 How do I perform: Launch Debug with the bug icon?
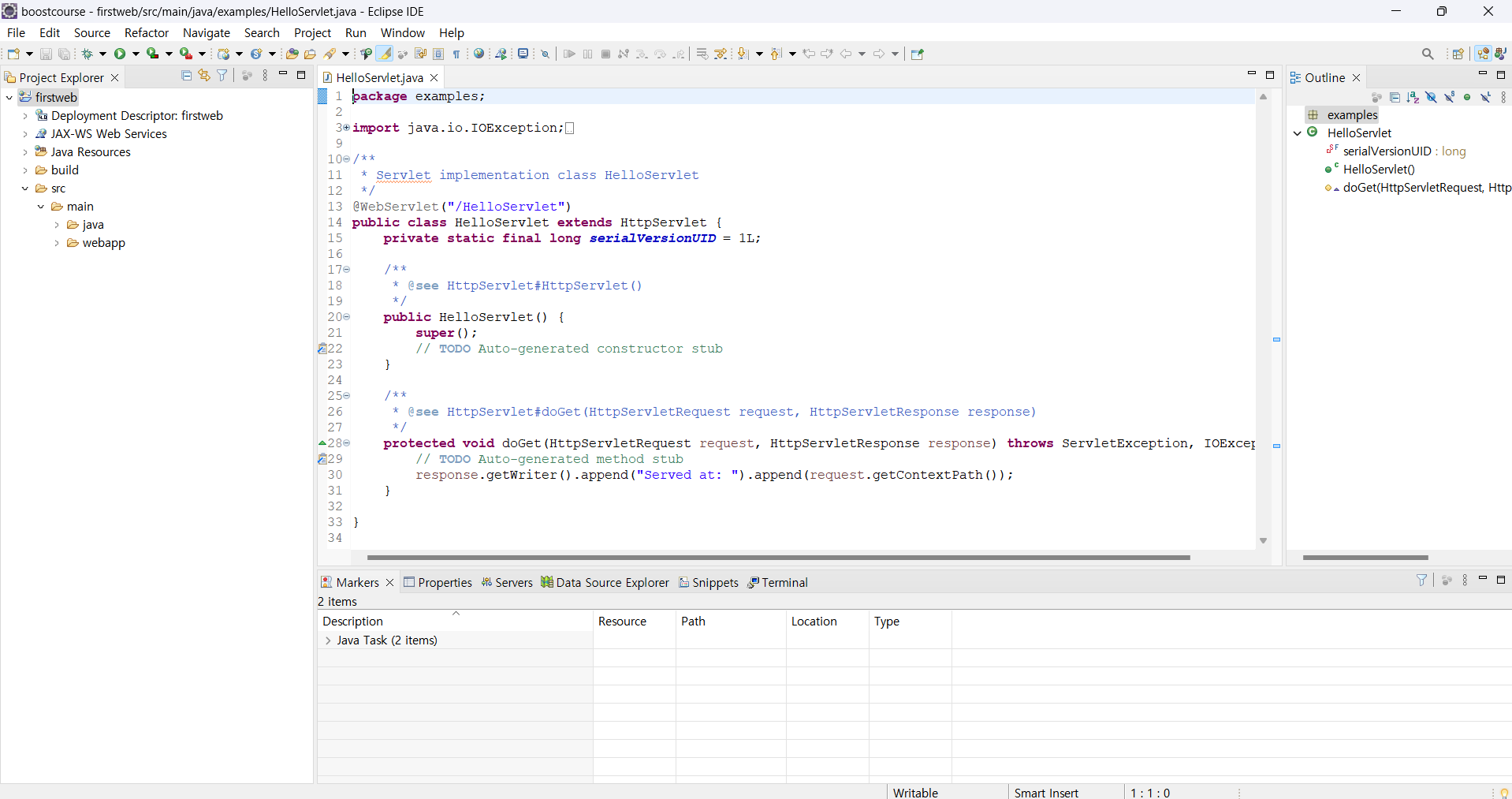pos(88,54)
